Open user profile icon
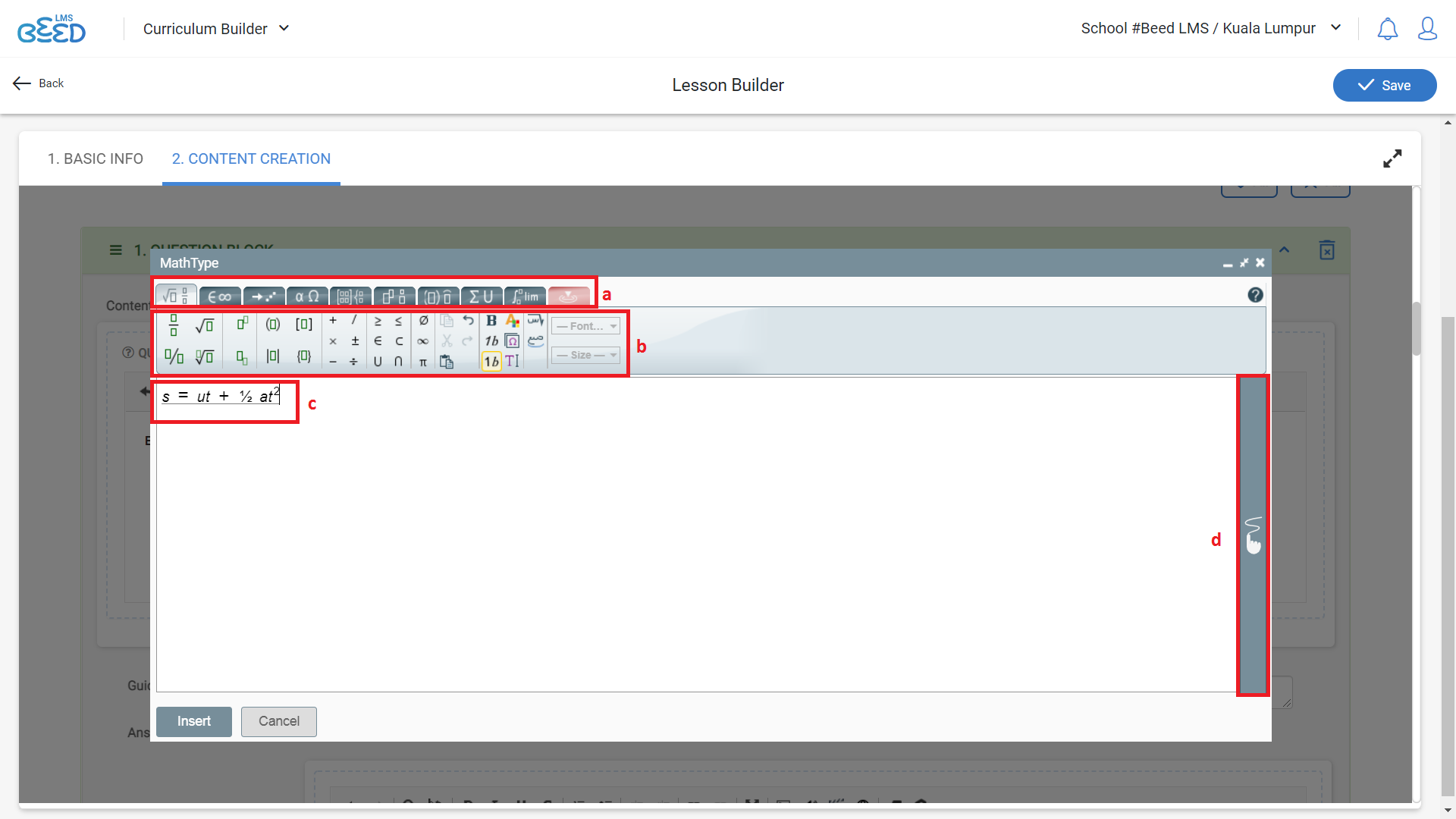 click(x=1428, y=29)
